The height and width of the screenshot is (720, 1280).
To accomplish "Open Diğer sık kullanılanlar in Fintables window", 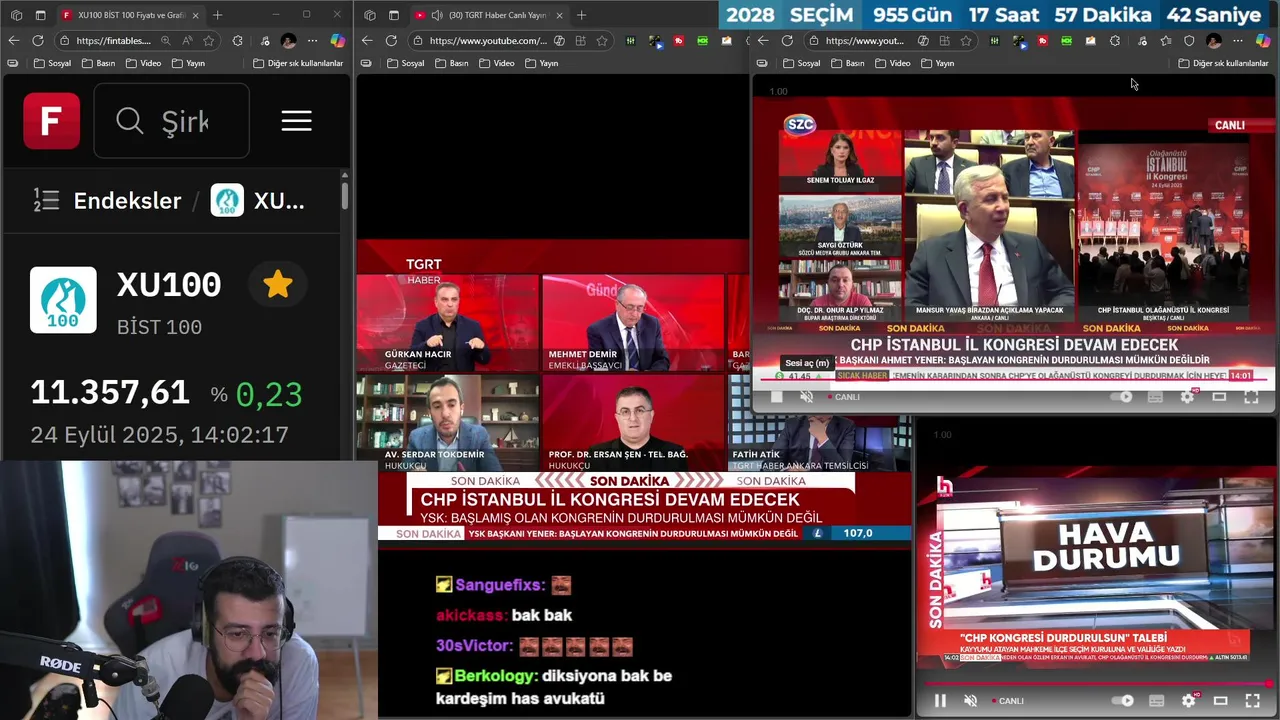I will 297,63.
